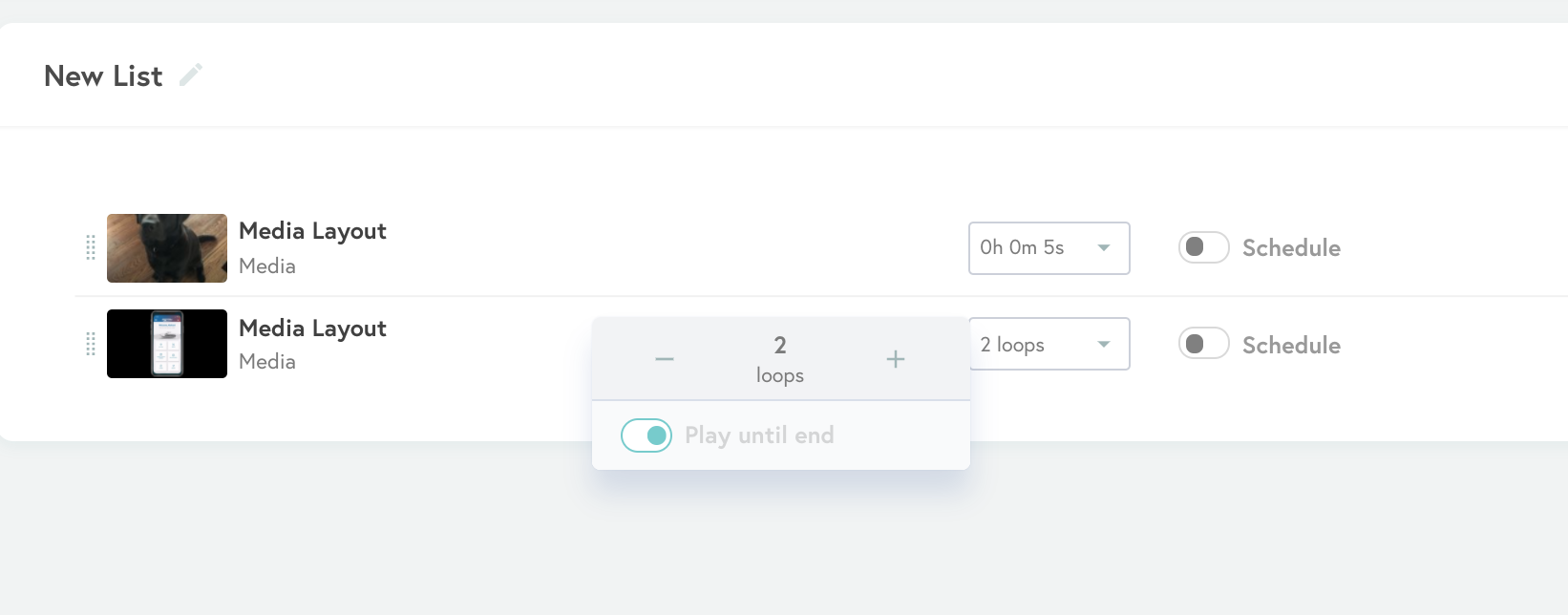Toggle Schedule for the second media item

(x=1203, y=344)
